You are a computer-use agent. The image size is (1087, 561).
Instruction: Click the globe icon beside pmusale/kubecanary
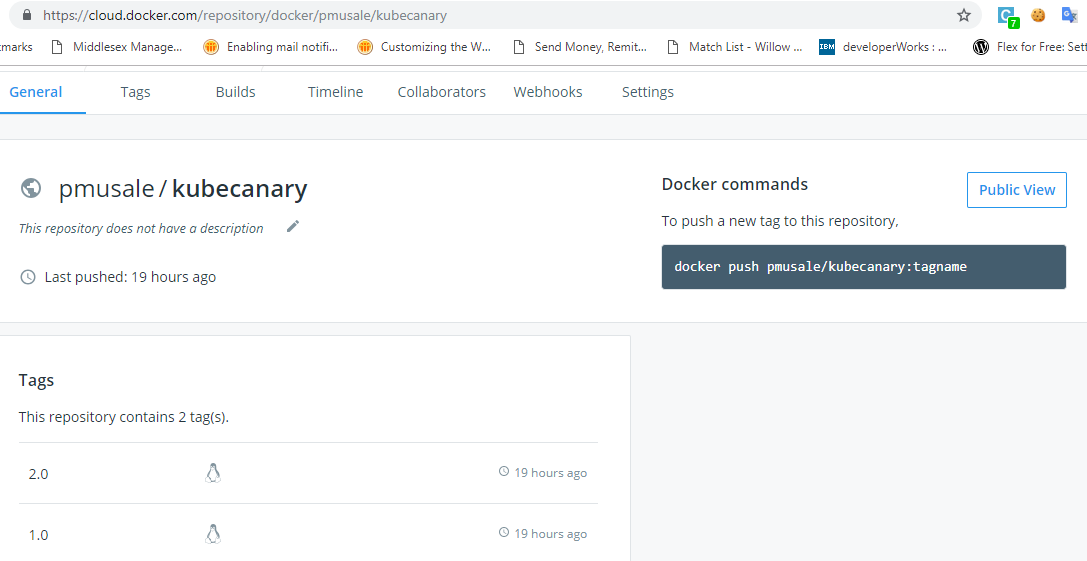click(x=31, y=188)
